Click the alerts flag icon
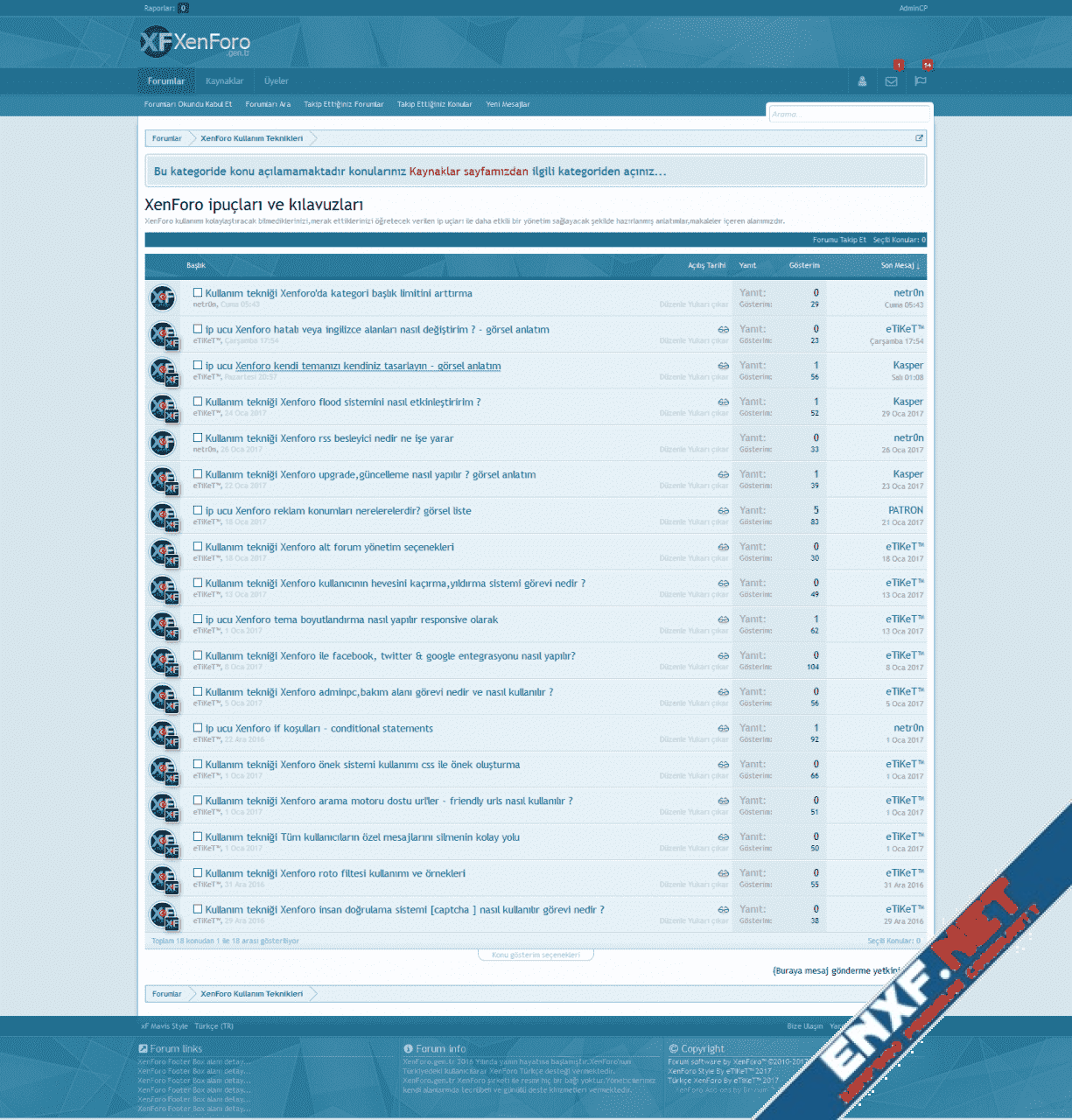Viewport: 1072px width, 1120px height. point(920,81)
